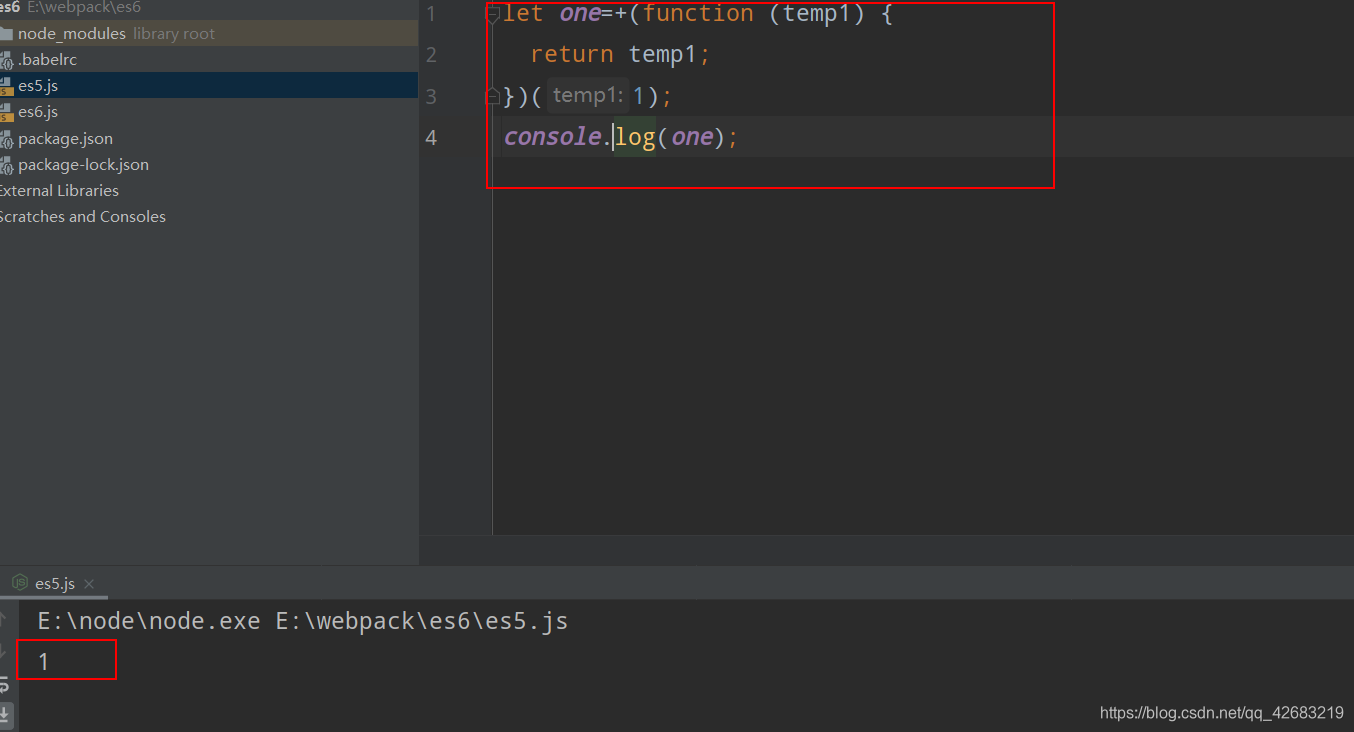This screenshot has height=732, width=1354.
Task: Click the down arrow in the run console toolbar
Action: 3,650
